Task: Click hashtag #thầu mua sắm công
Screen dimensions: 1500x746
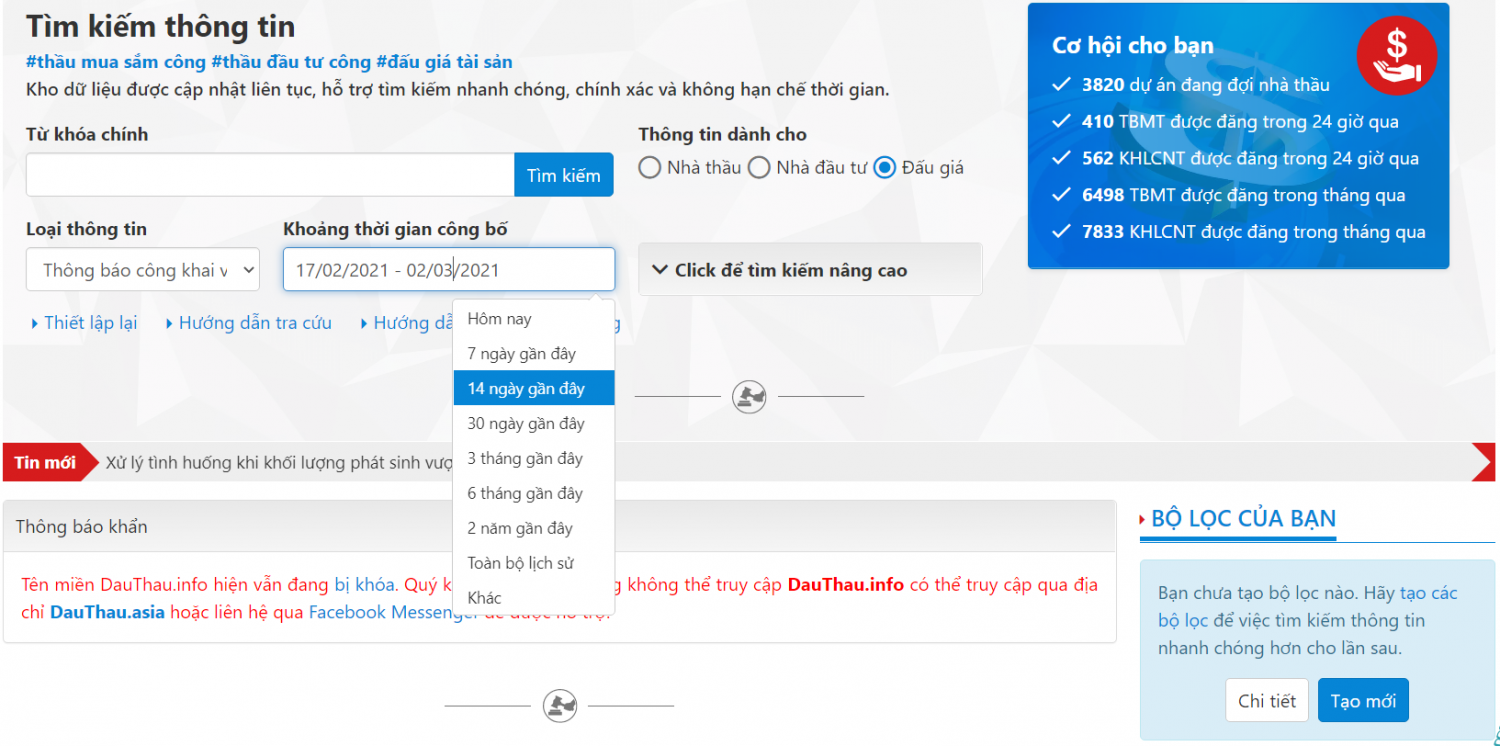Action: click(x=117, y=62)
